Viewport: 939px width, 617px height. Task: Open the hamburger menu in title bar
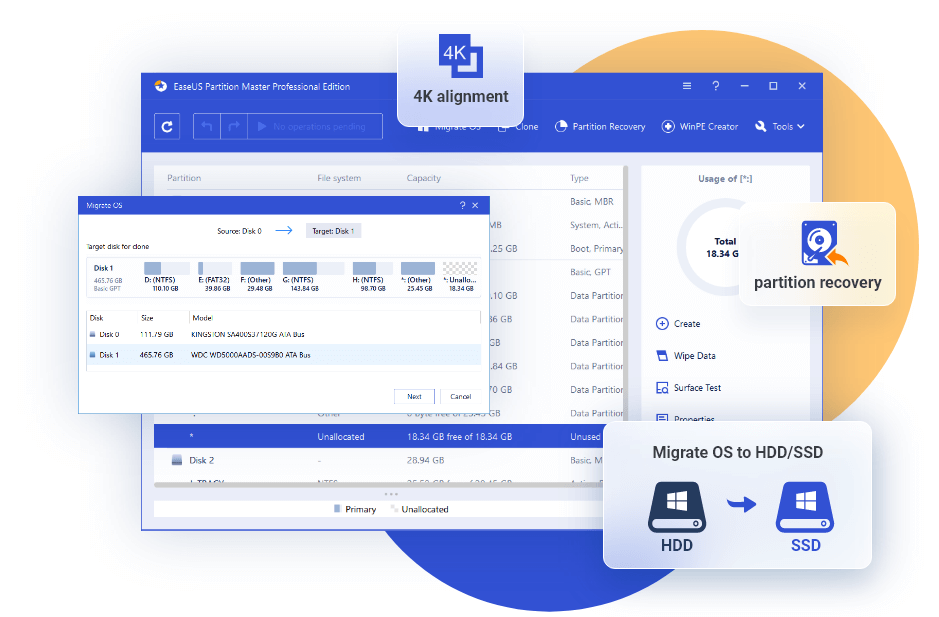[686, 86]
